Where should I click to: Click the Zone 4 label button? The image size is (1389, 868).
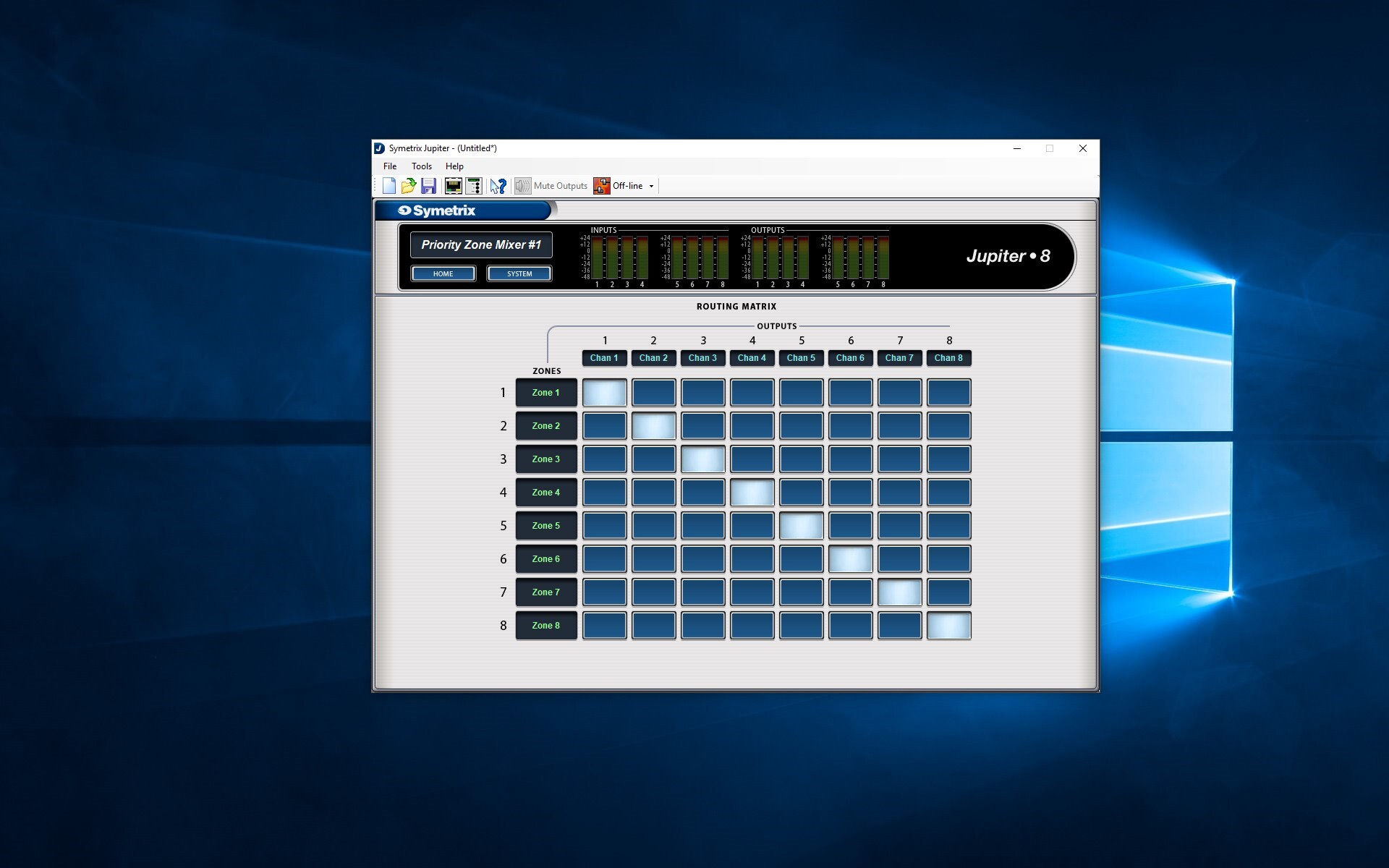pyautogui.click(x=546, y=493)
